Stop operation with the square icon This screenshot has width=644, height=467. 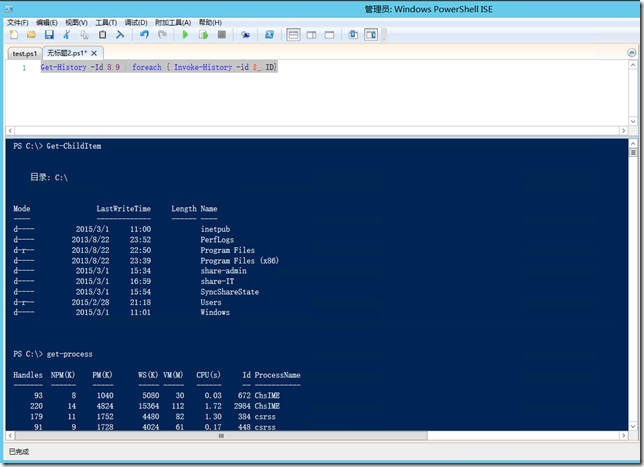(222, 35)
